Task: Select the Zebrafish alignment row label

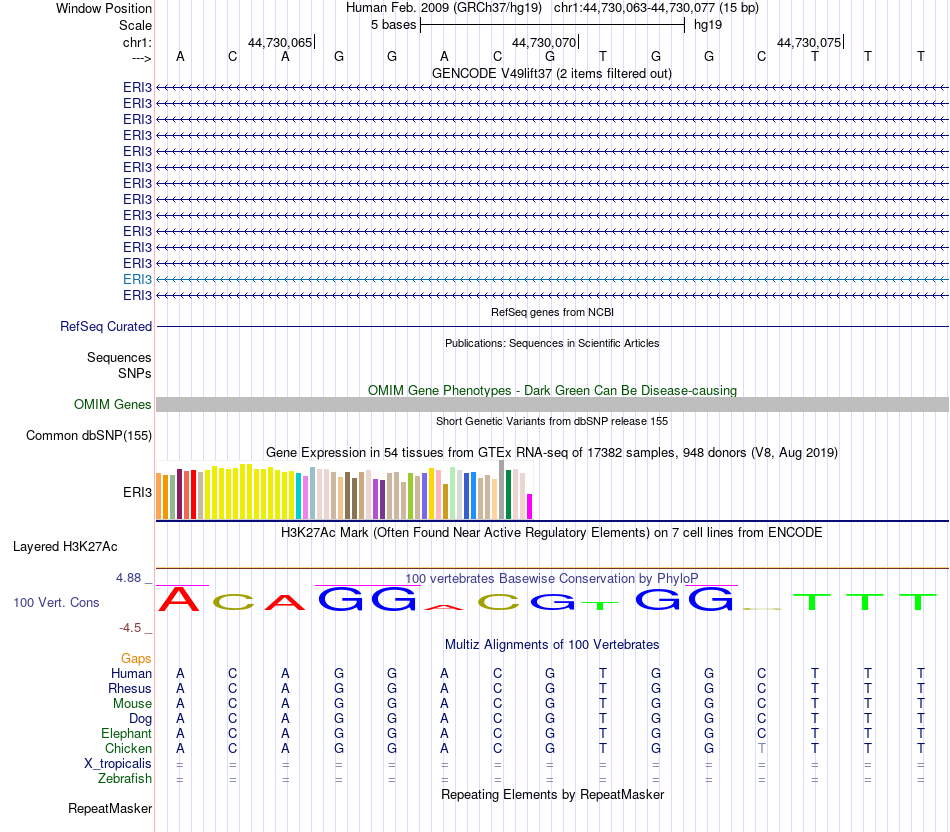Action: (x=125, y=779)
